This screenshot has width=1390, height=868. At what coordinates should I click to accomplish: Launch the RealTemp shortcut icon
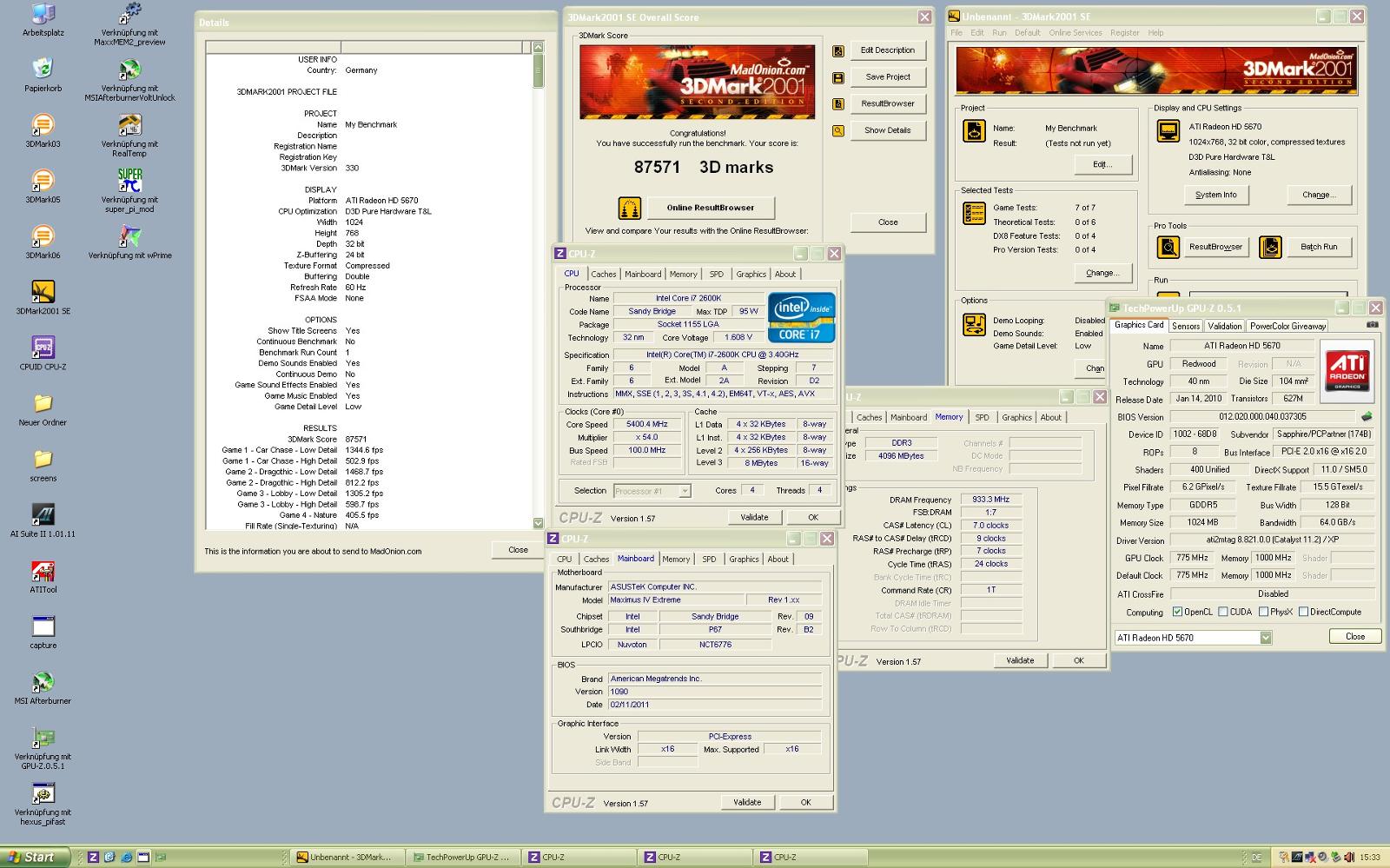coord(129,125)
